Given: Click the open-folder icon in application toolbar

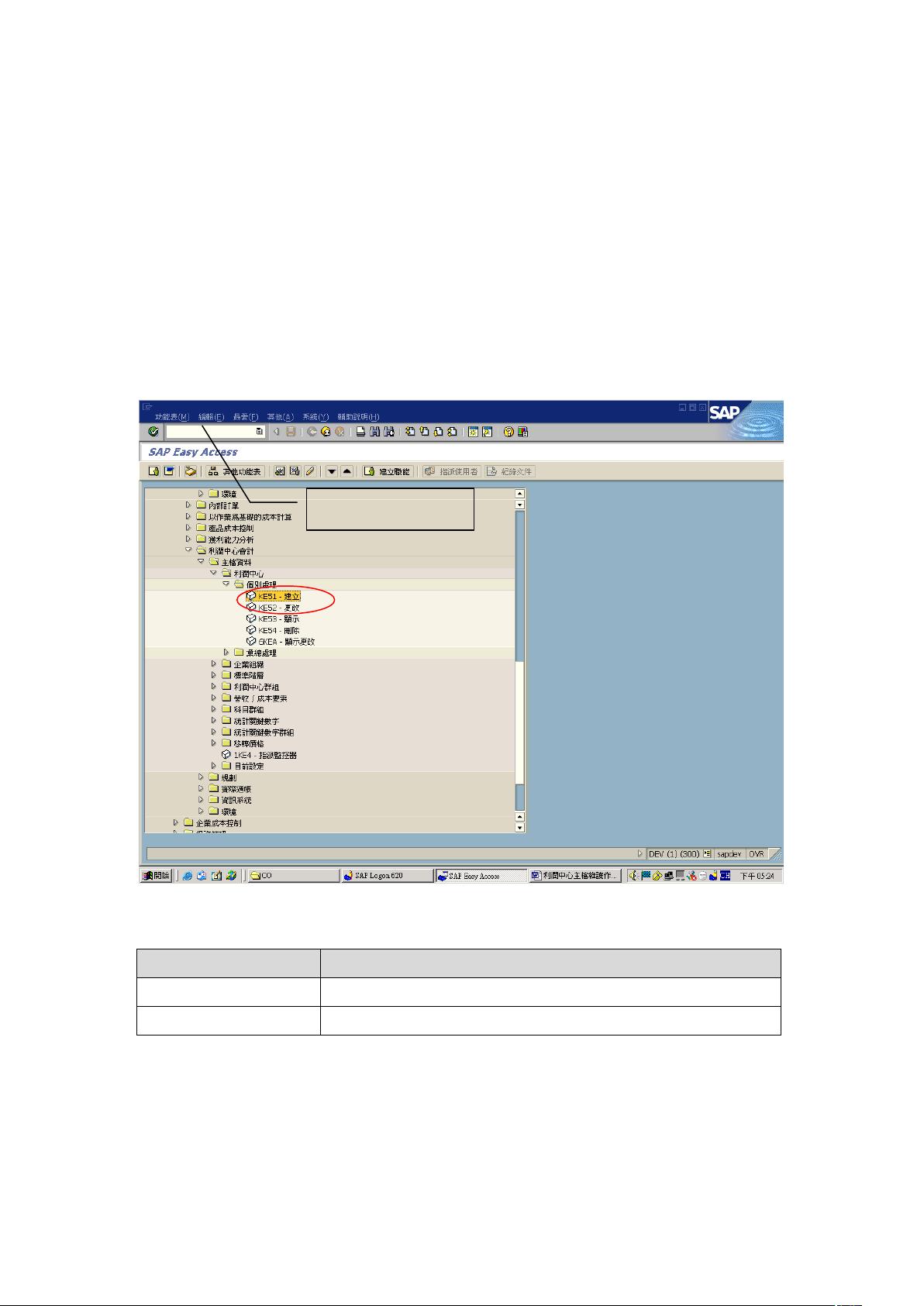Looking at the screenshot, I should coord(190,471).
